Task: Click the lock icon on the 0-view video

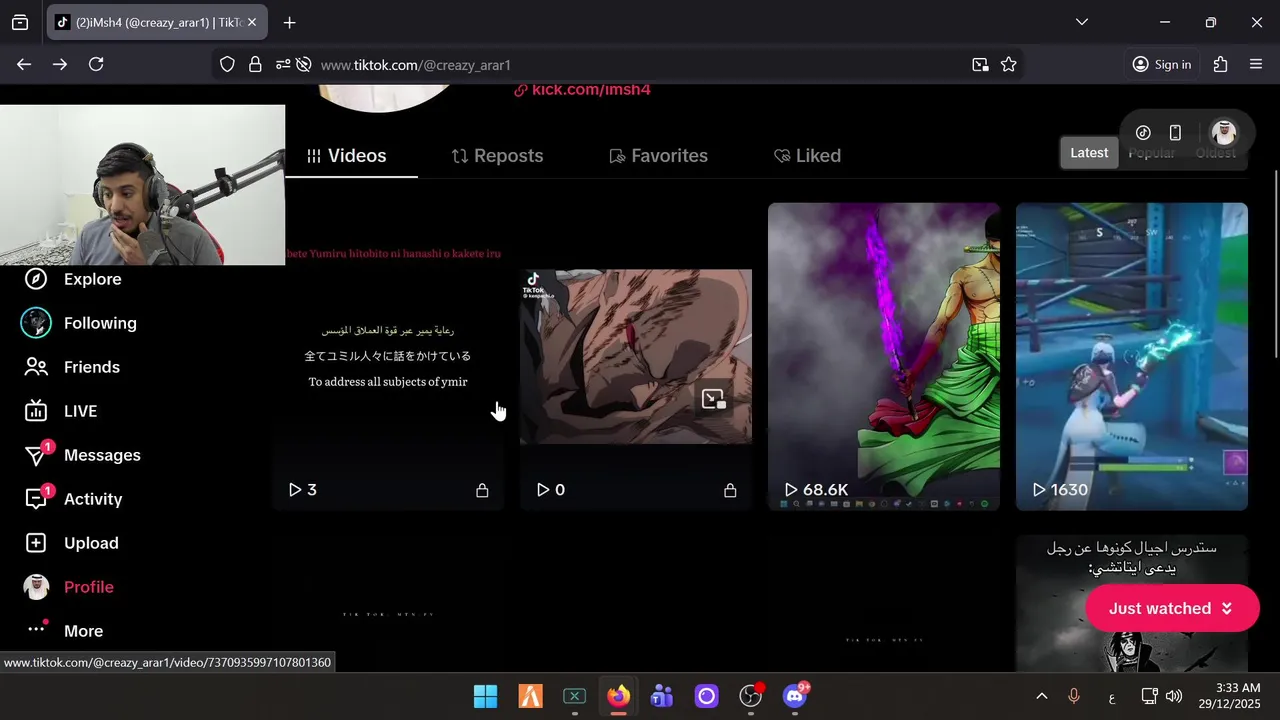Action: tap(730, 490)
